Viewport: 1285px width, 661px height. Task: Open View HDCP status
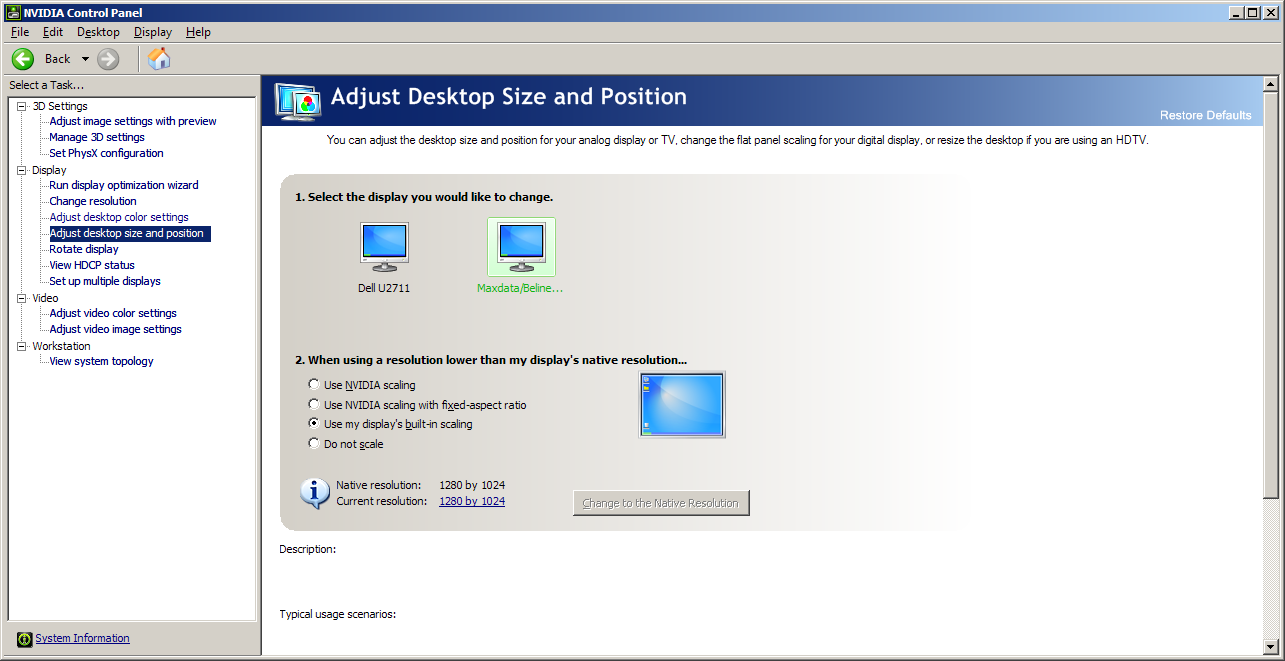coord(92,265)
